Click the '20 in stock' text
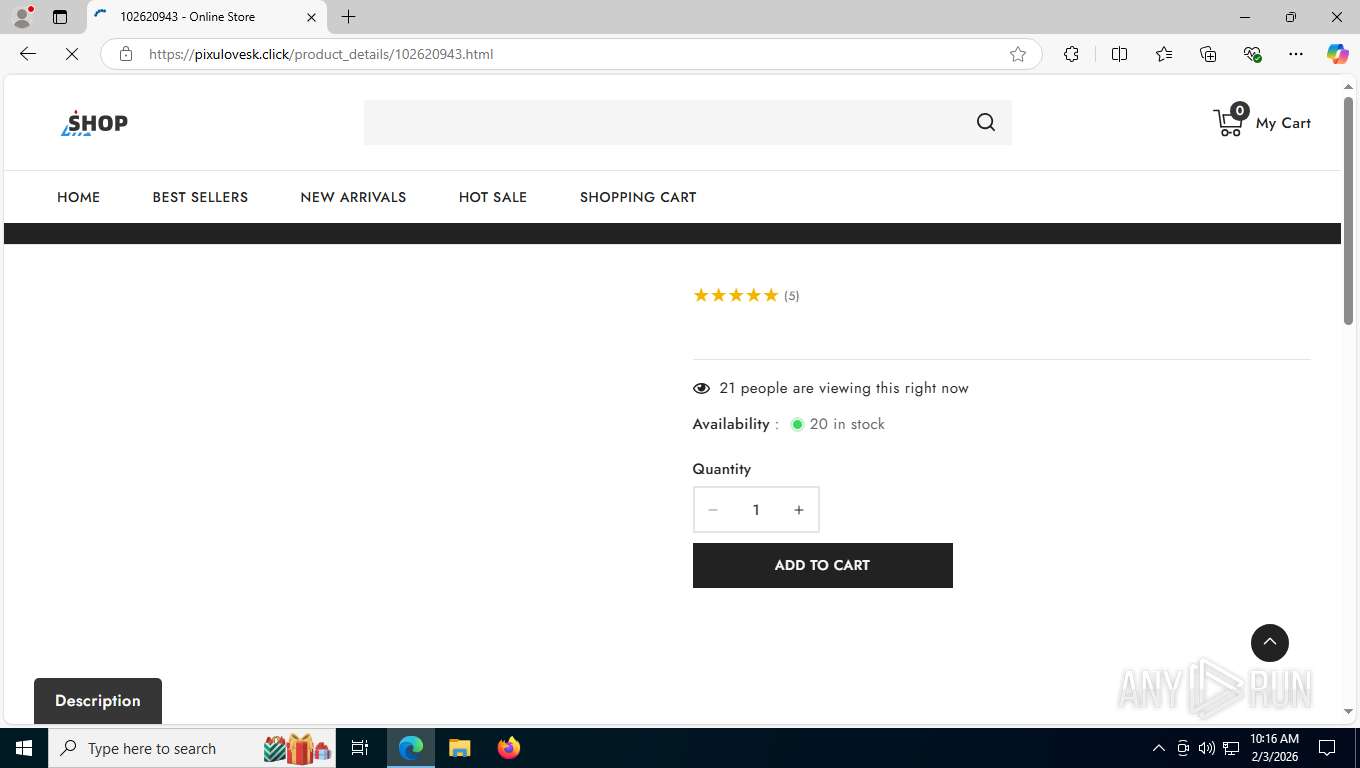This screenshot has width=1360, height=768. coord(847,424)
